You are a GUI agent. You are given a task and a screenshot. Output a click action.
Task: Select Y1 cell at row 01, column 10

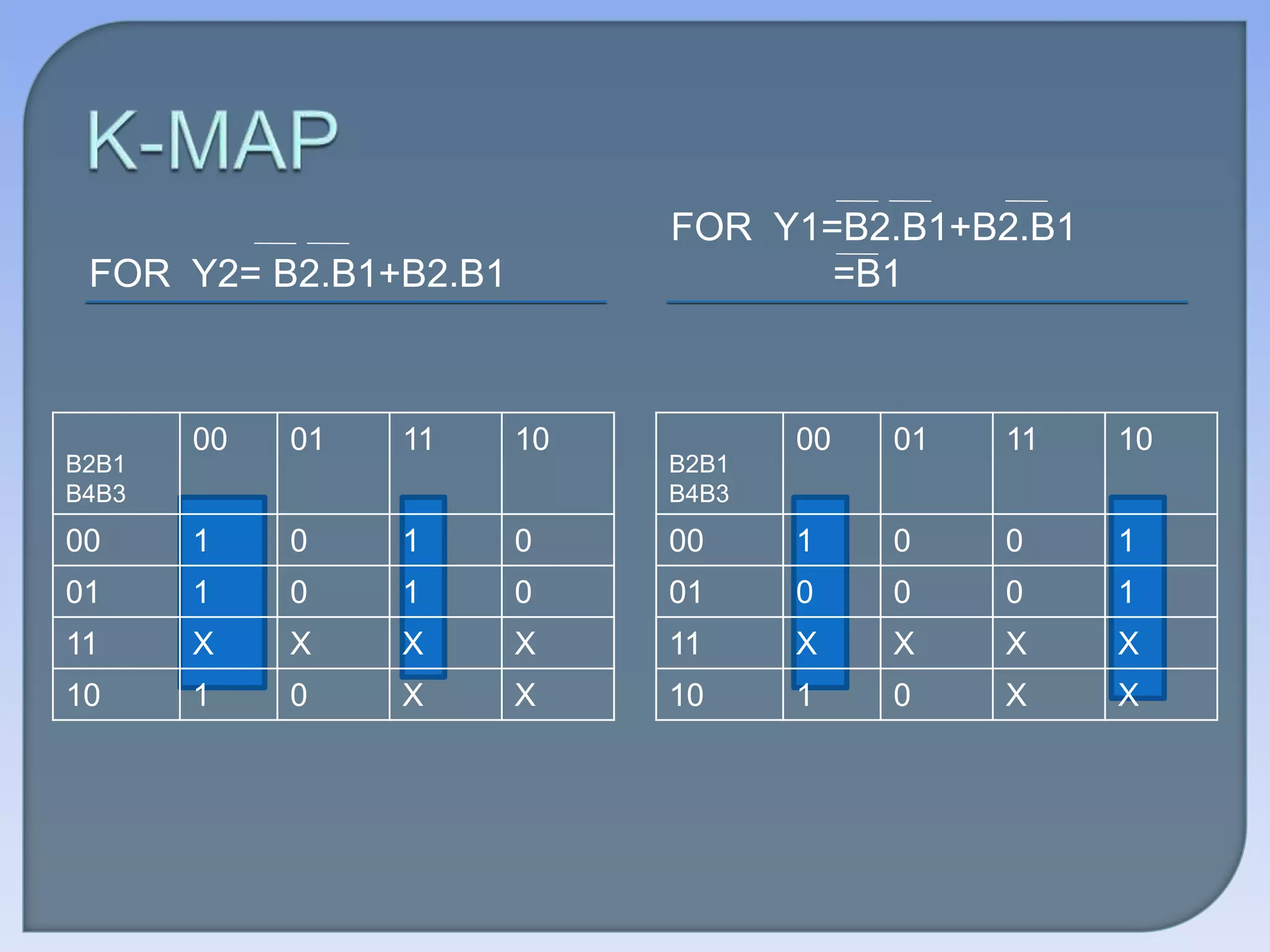tap(1161, 591)
